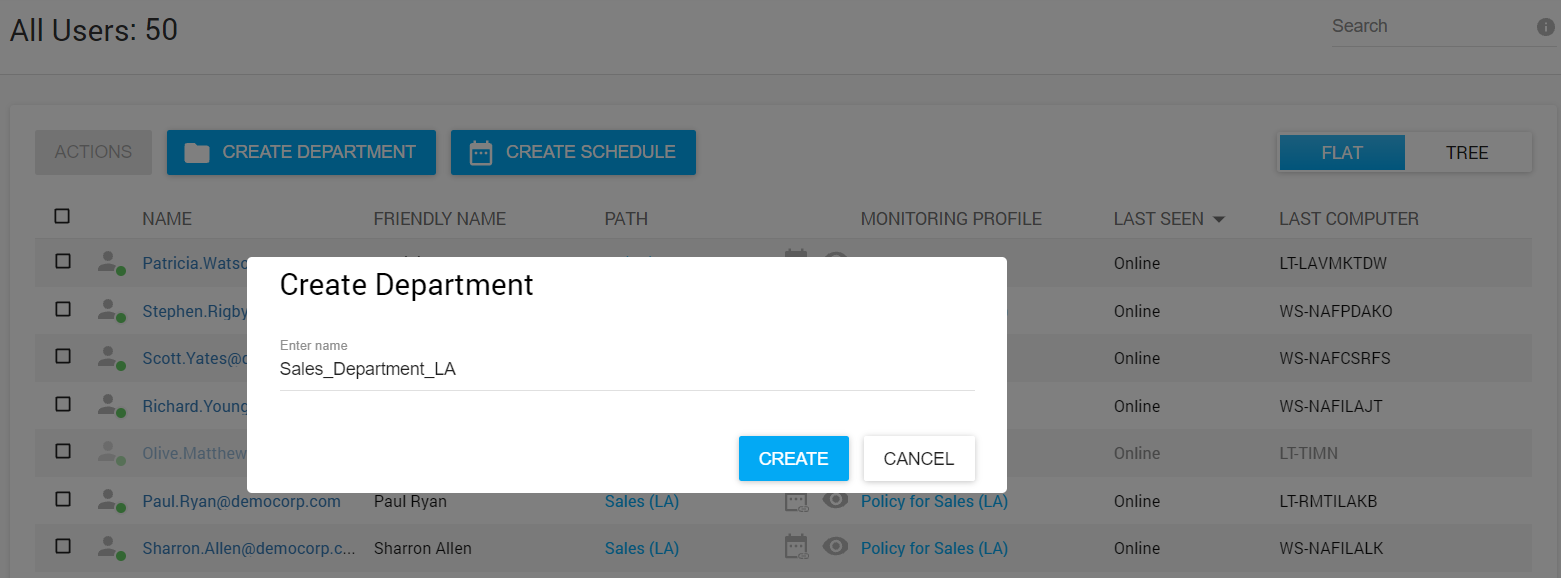Screen dimensions: 1561x578
Task: Click the Search field at top right
Action: [x=1428, y=27]
